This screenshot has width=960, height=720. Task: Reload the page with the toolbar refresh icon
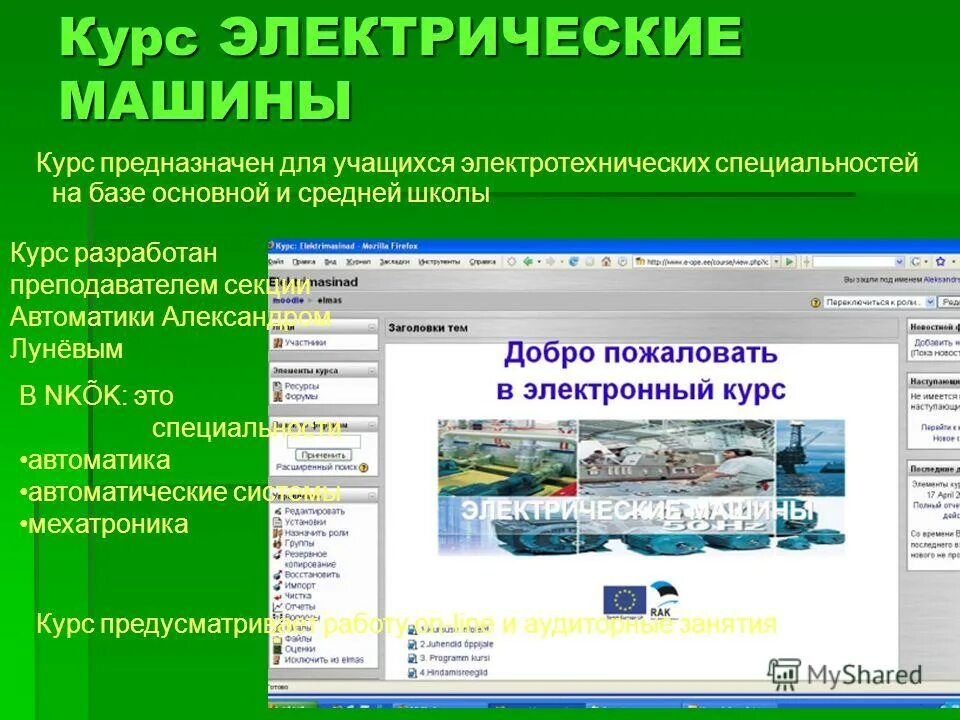point(574,261)
